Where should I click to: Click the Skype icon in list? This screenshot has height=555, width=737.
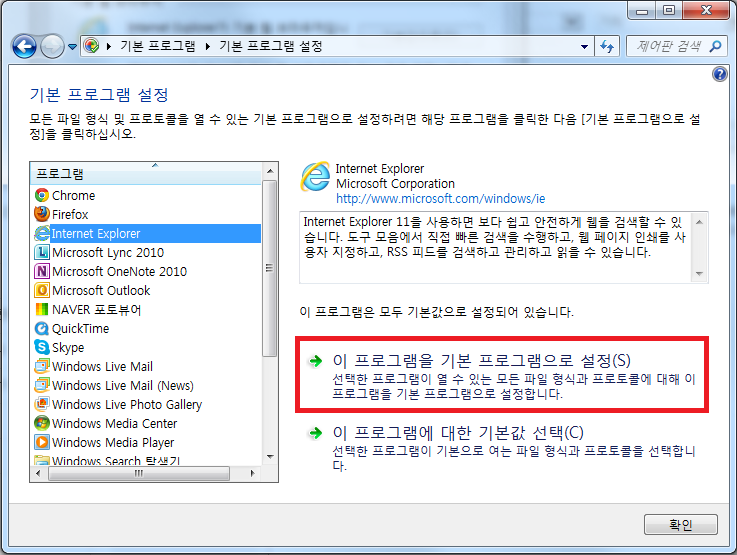coord(42,347)
